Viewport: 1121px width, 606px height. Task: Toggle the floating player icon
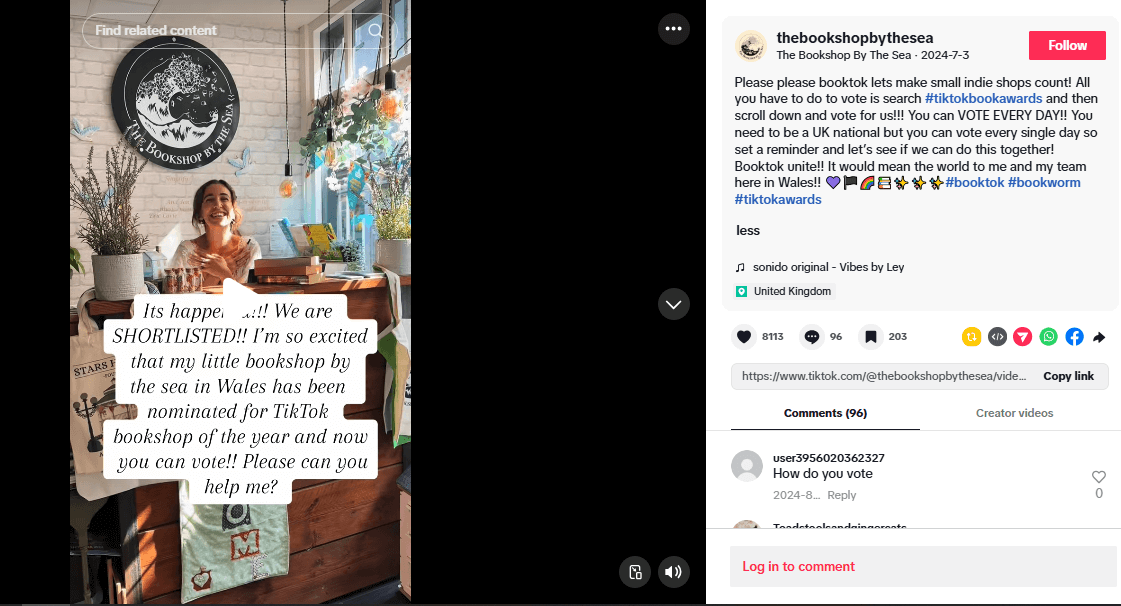click(x=635, y=572)
